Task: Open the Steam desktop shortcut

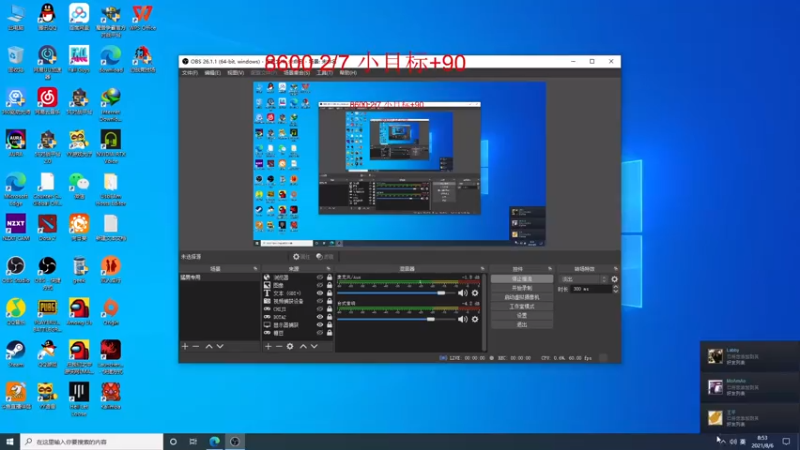Action: (x=16, y=354)
